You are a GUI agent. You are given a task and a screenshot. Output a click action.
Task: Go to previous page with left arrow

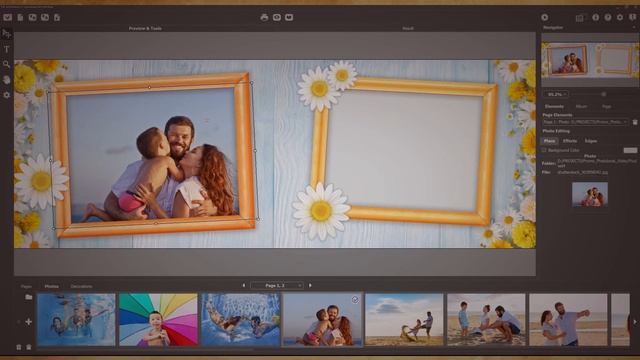[x=244, y=285]
